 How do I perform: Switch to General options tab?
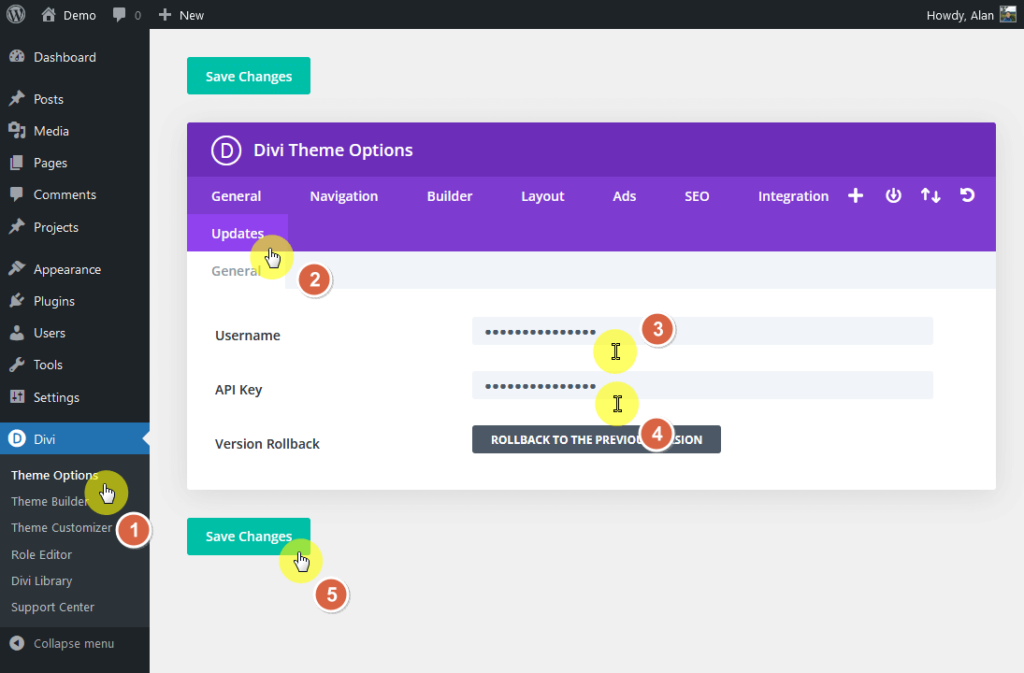click(236, 196)
